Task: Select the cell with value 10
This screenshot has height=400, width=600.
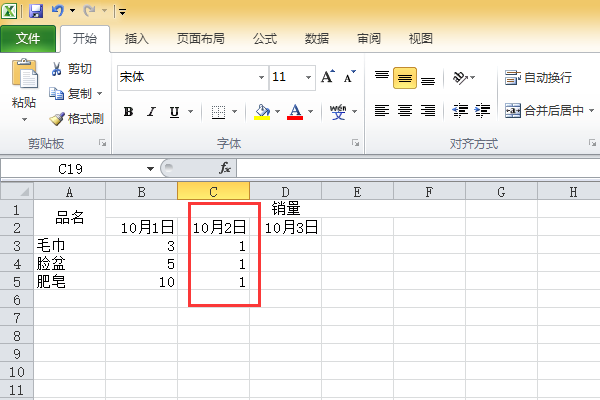Action: point(142,281)
